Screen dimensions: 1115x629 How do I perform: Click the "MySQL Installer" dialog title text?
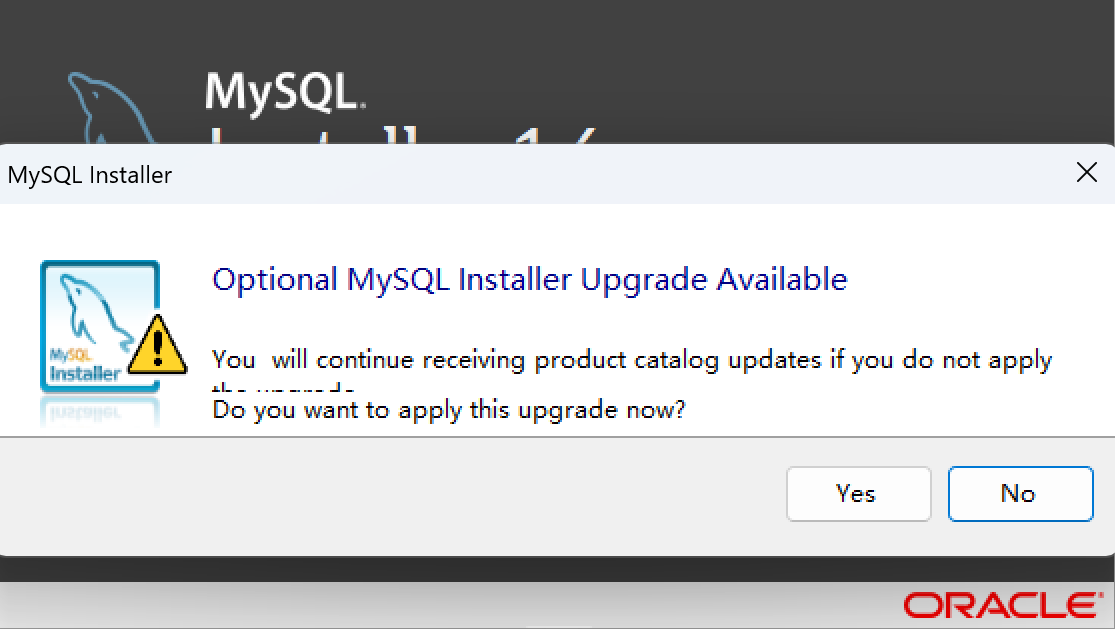pos(90,175)
